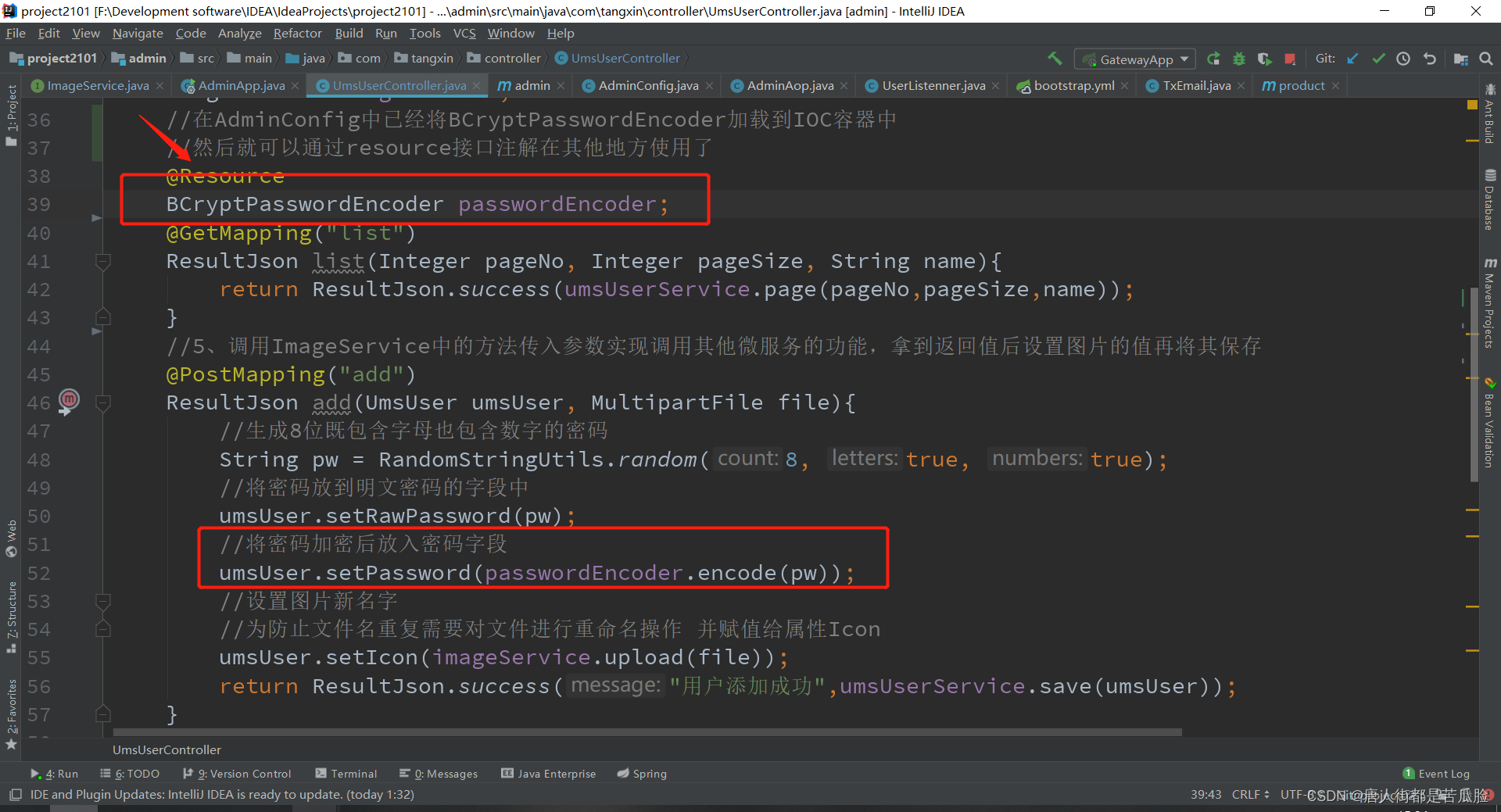Screen dimensions: 1501x812
Task: Click the admin module breadcrumb
Action: (139, 59)
